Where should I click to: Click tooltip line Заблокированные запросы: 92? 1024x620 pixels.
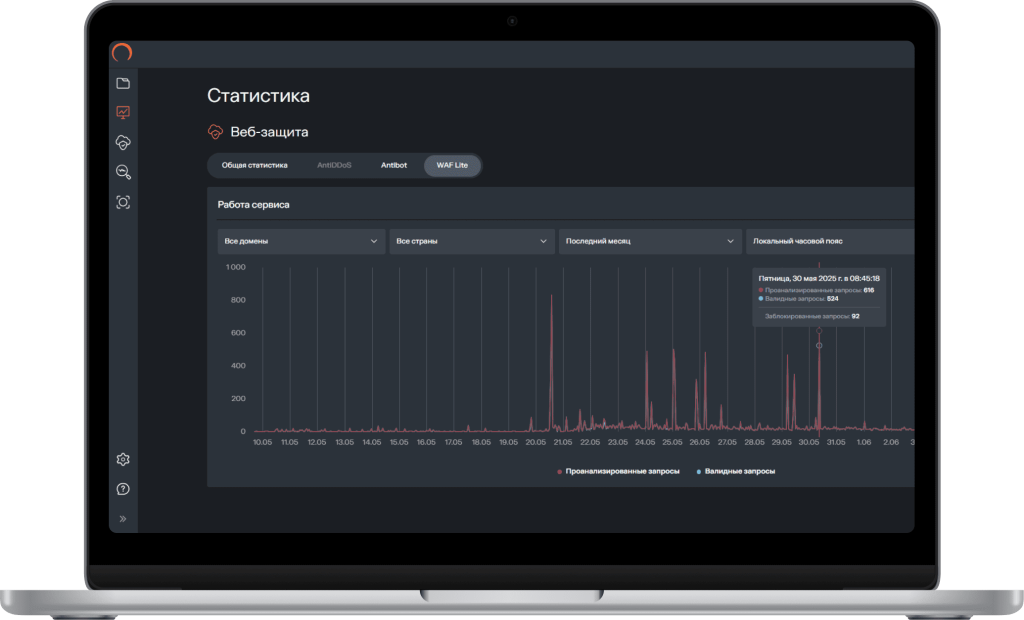812,316
